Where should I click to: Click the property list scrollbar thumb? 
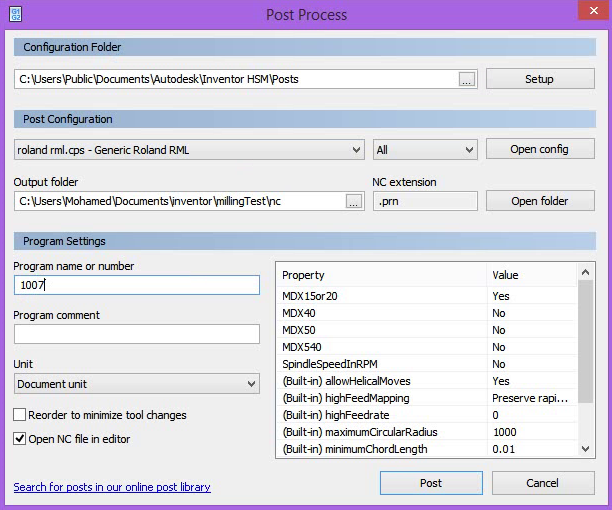[585, 342]
